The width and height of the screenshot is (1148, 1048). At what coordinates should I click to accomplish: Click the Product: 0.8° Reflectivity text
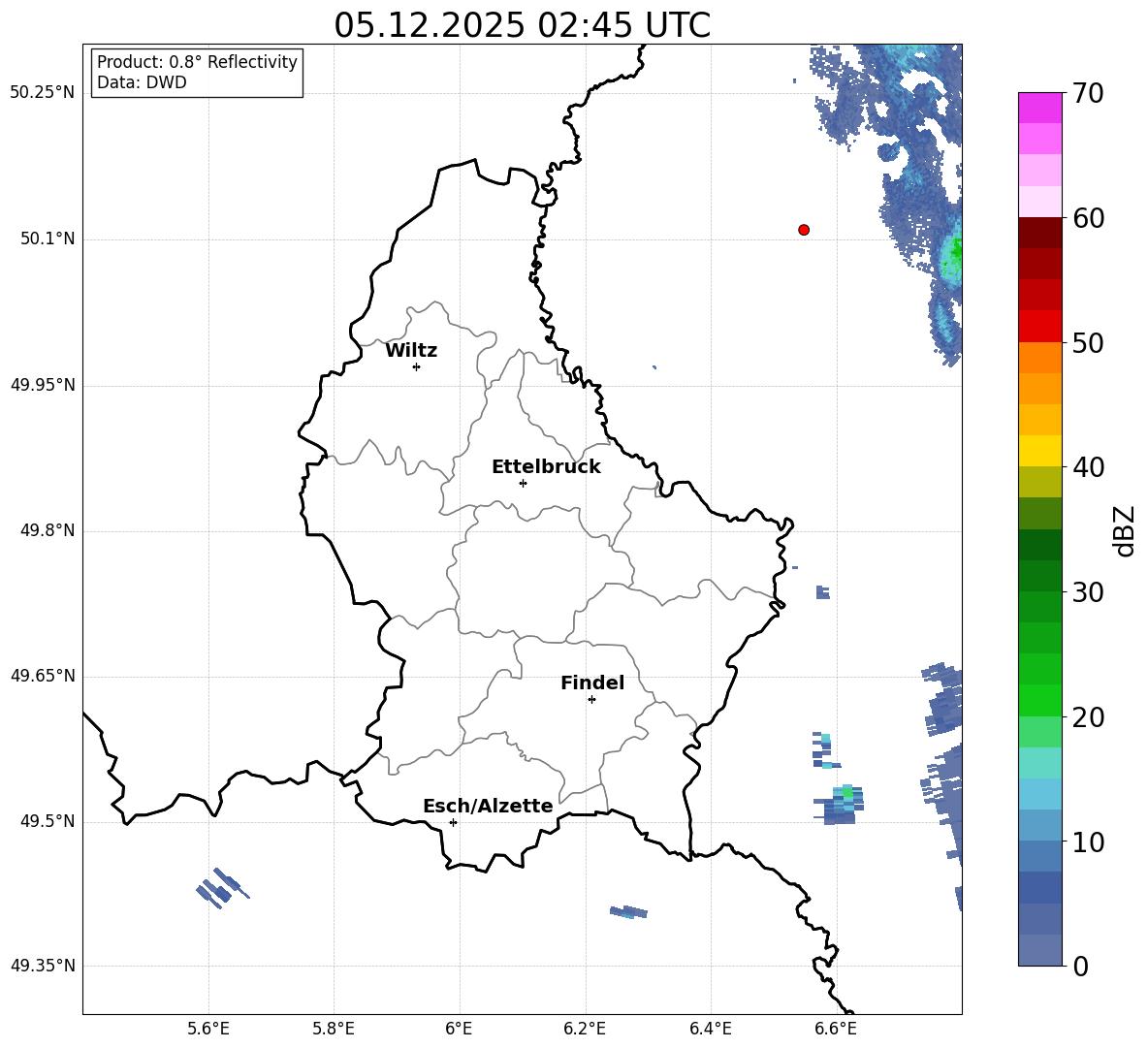[197, 61]
